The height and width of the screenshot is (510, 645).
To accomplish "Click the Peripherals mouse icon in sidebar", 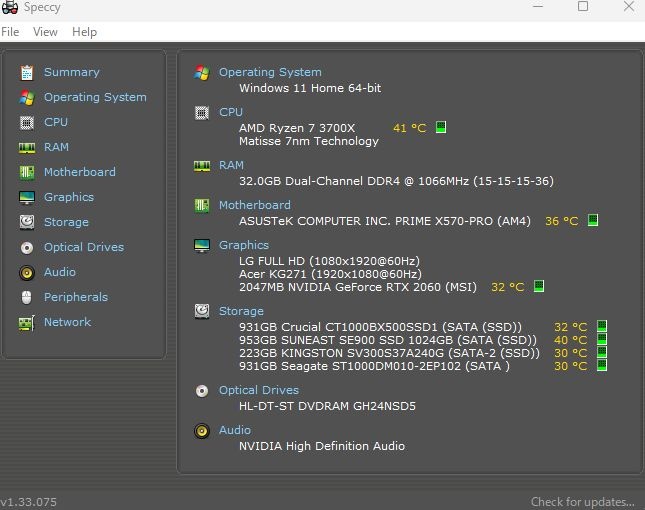I will point(27,297).
